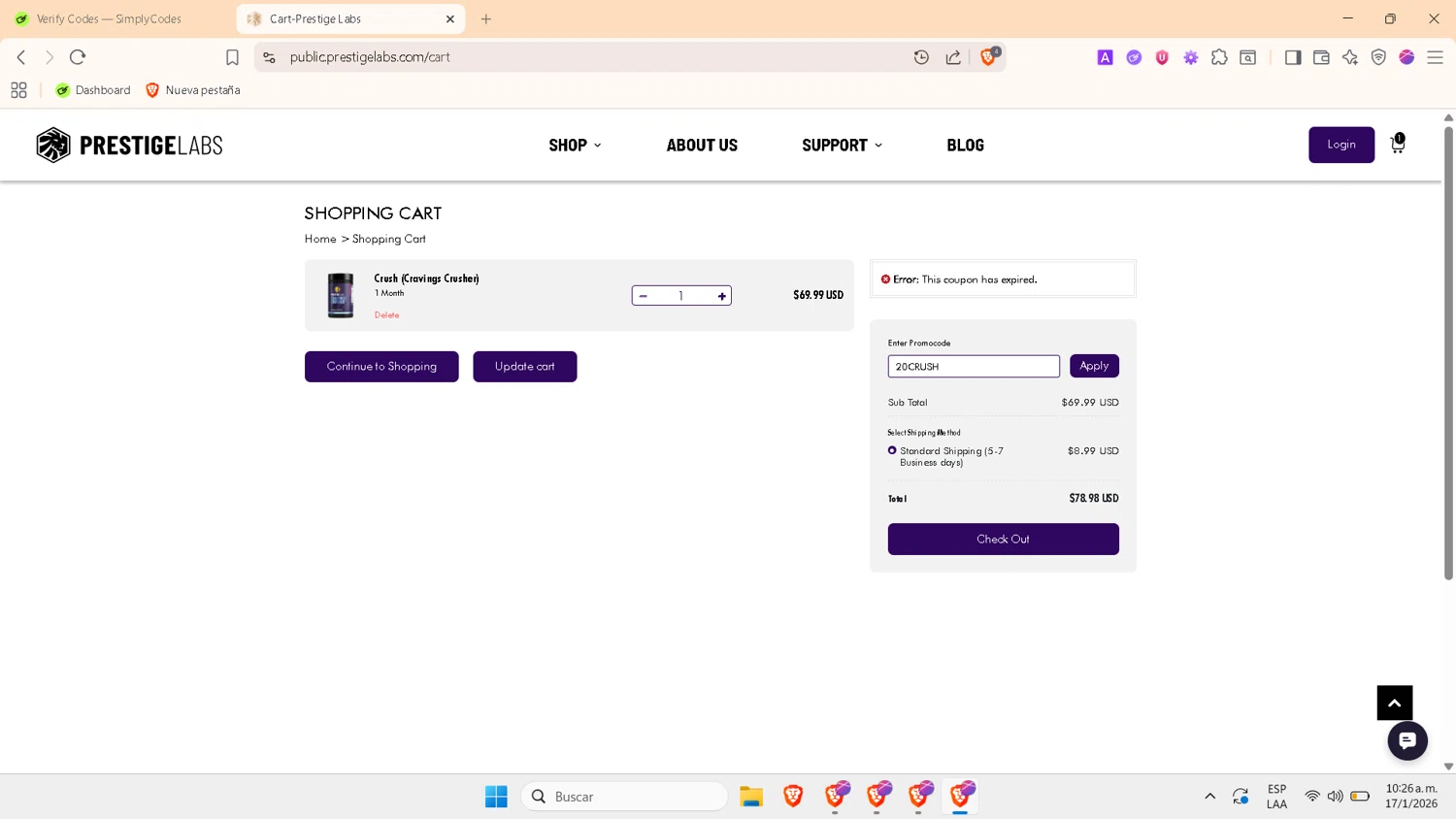Image resolution: width=1456 pixels, height=819 pixels.
Task: Increase Crush quantity with plus icon
Action: tap(721, 296)
